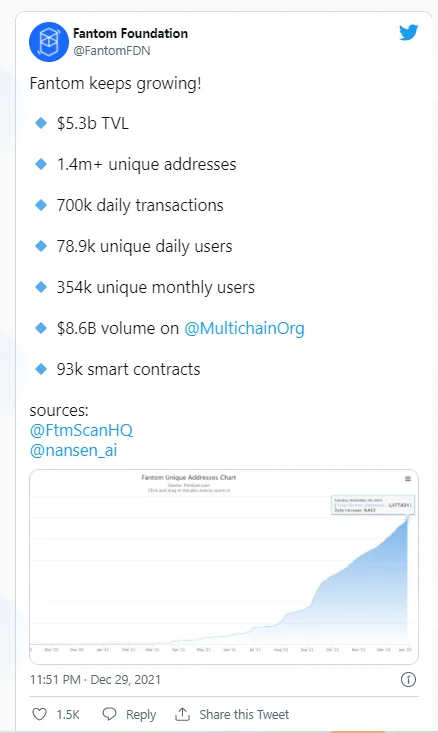Click the chart tooltip data box

pos(373,505)
